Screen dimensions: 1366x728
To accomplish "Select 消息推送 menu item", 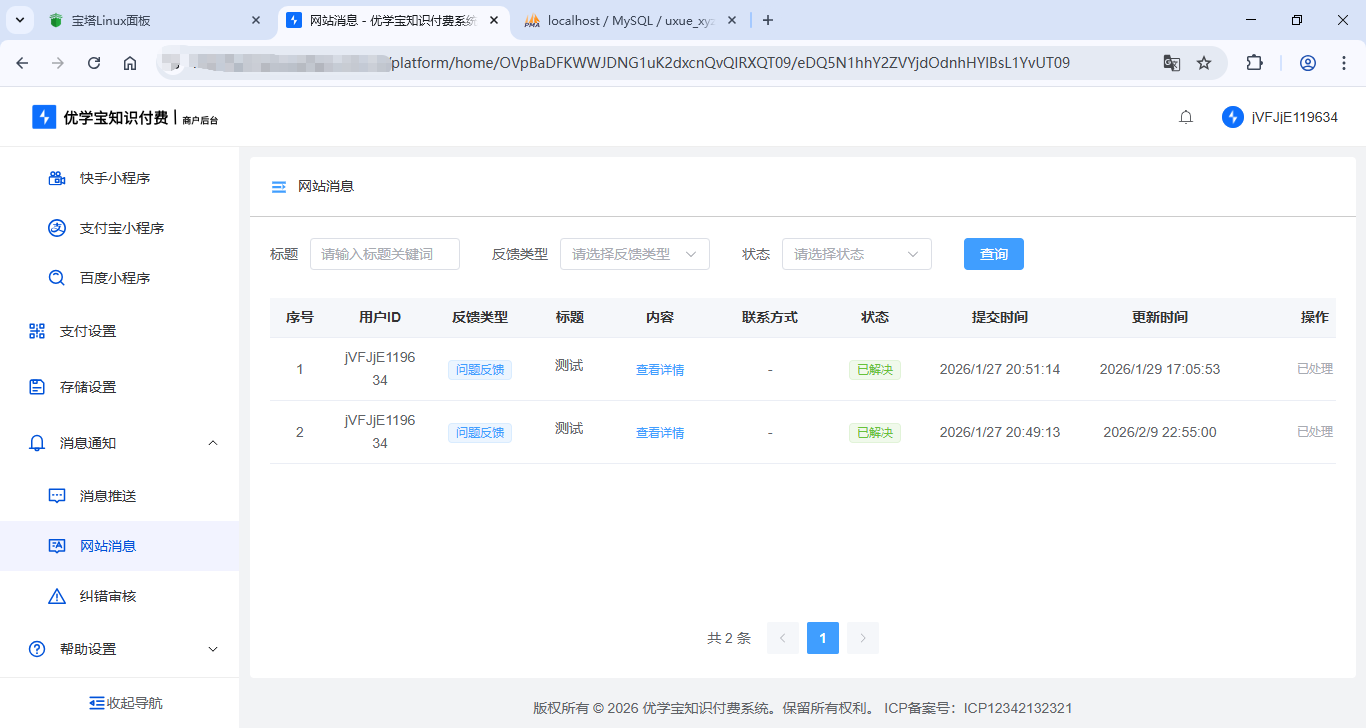I will 107,496.
